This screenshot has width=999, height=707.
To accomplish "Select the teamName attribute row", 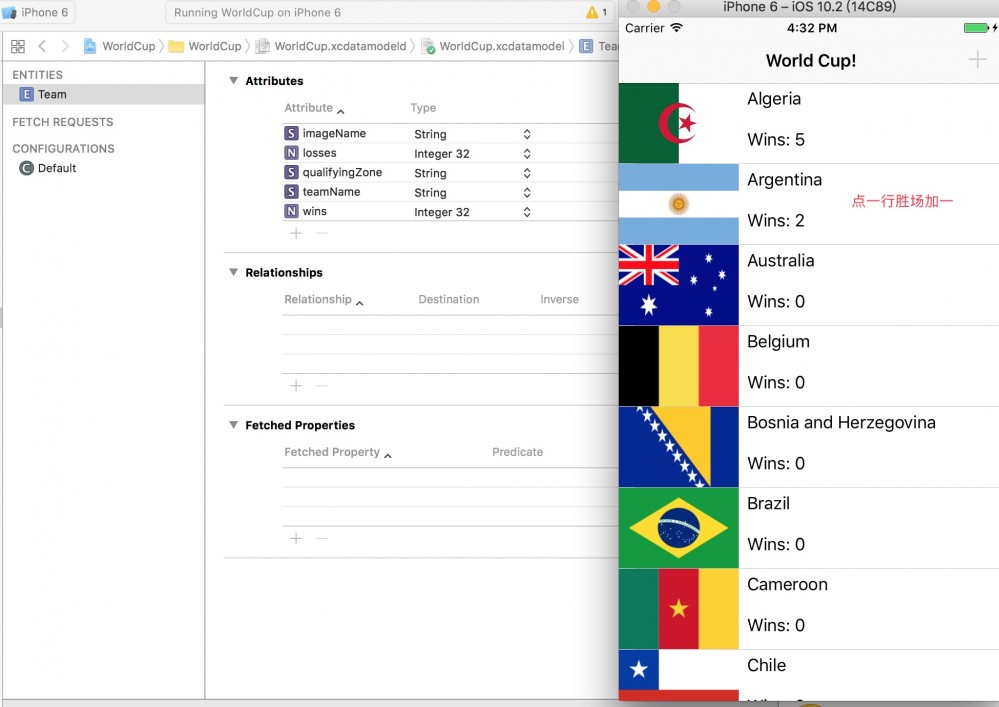I will point(450,192).
